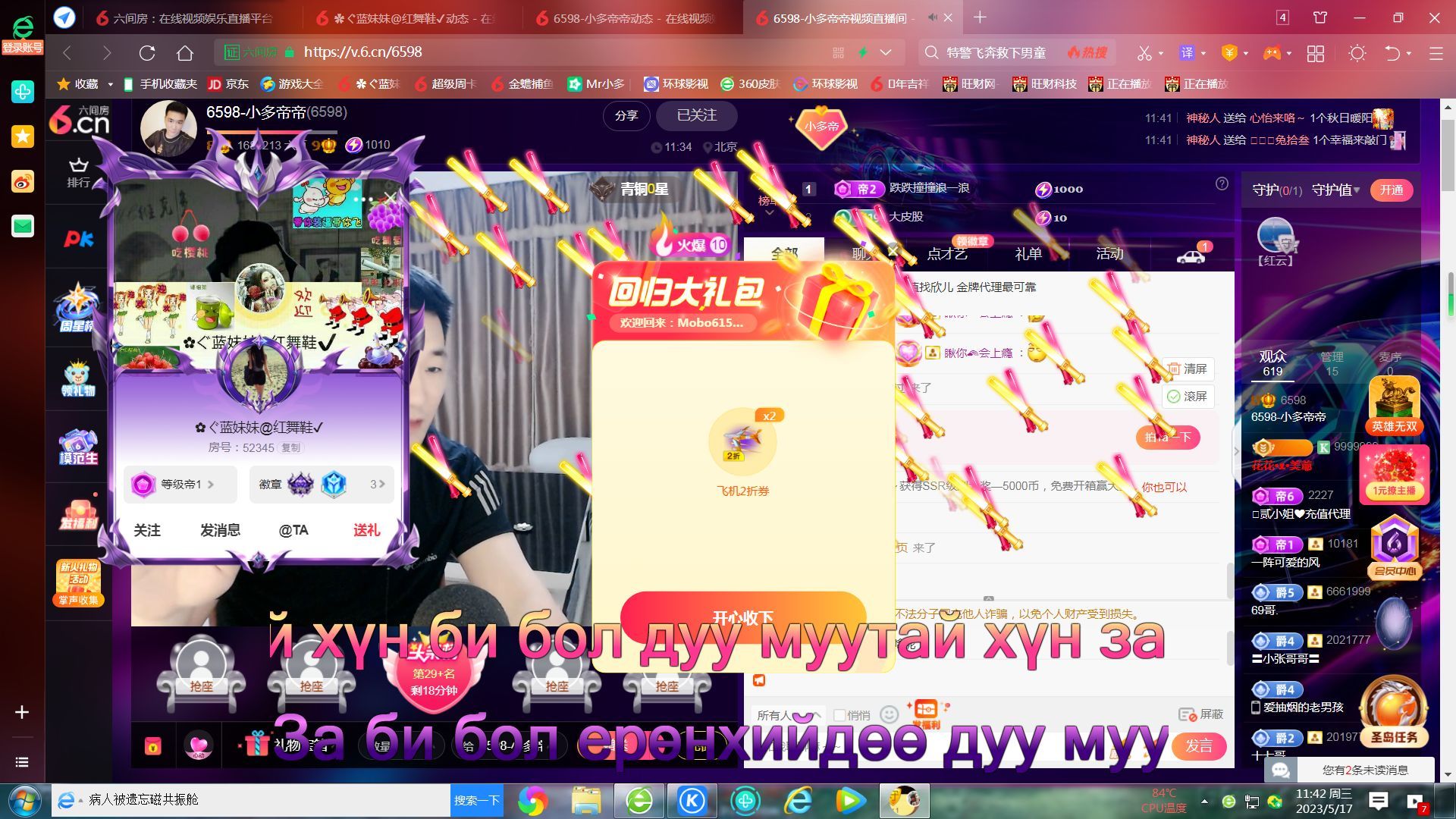This screenshot has height=819, width=1456.
Task: Open the gift box 礼物 icon
Action: point(256,744)
